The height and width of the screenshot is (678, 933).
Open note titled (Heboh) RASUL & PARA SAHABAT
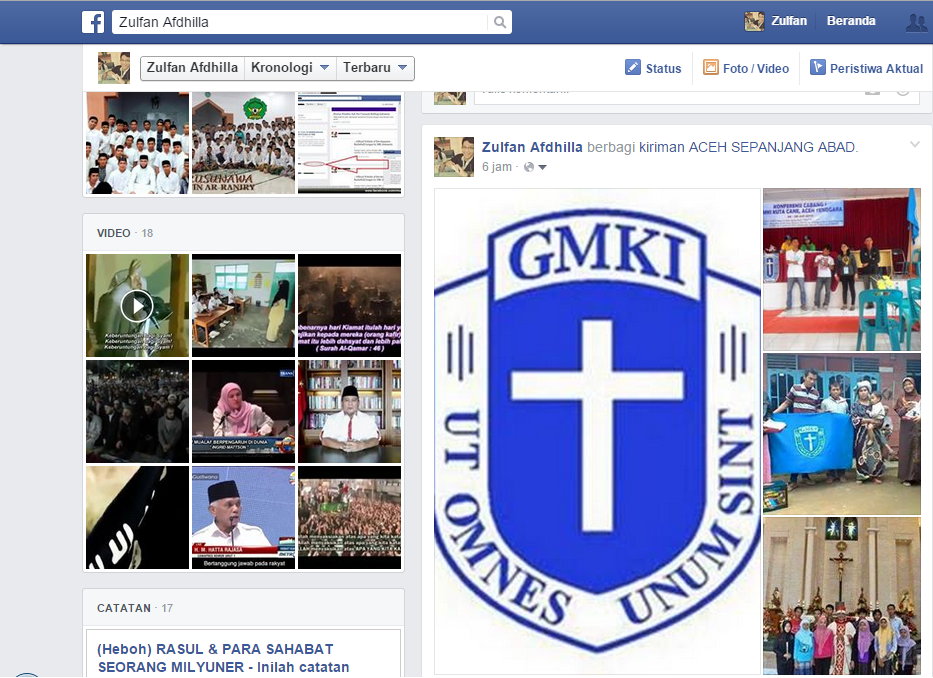pos(224,658)
